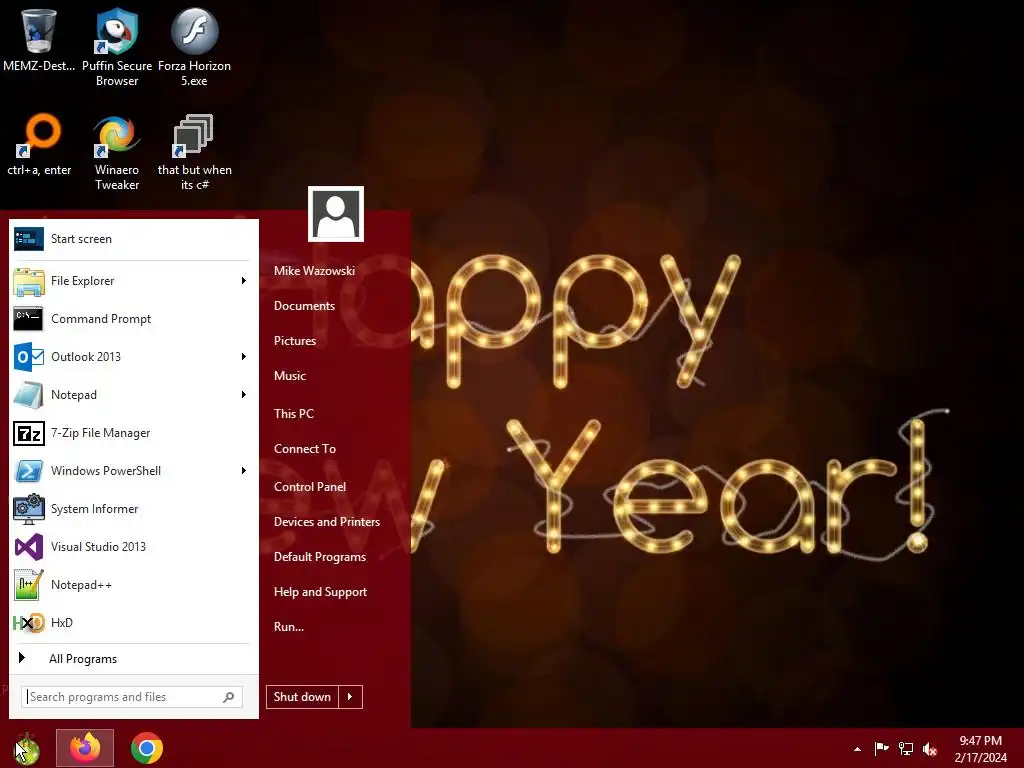Open Documents from start menu
This screenshot has height=768, width=1024.
304,306
